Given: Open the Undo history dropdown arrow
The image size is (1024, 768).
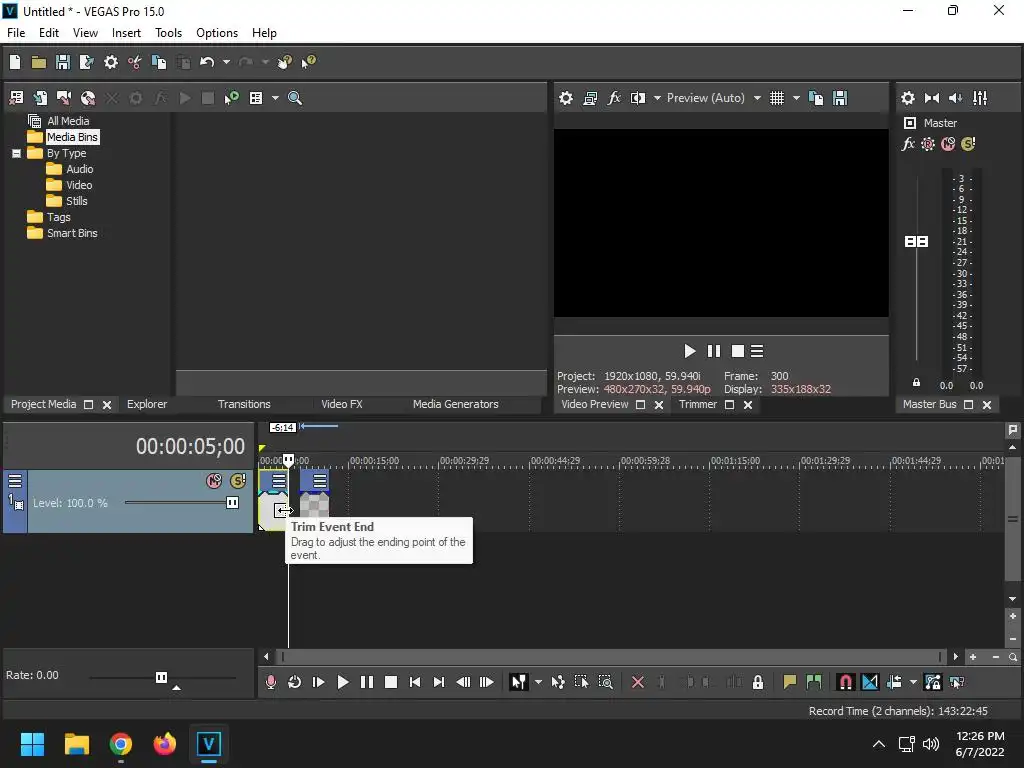Looking at the screenshot, I should point(226,62).
